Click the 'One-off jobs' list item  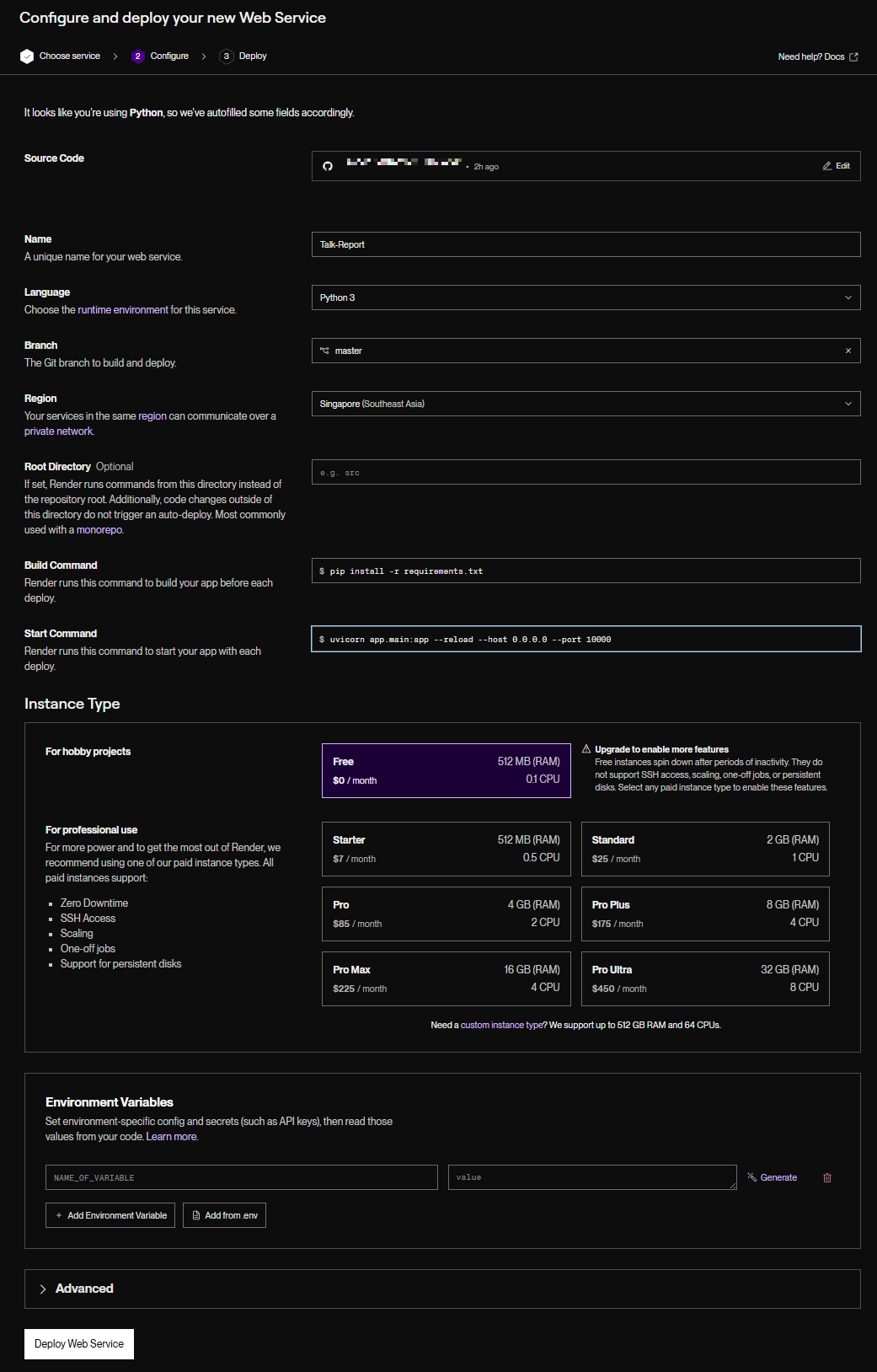pyautogui.click(x=88, y=949)
